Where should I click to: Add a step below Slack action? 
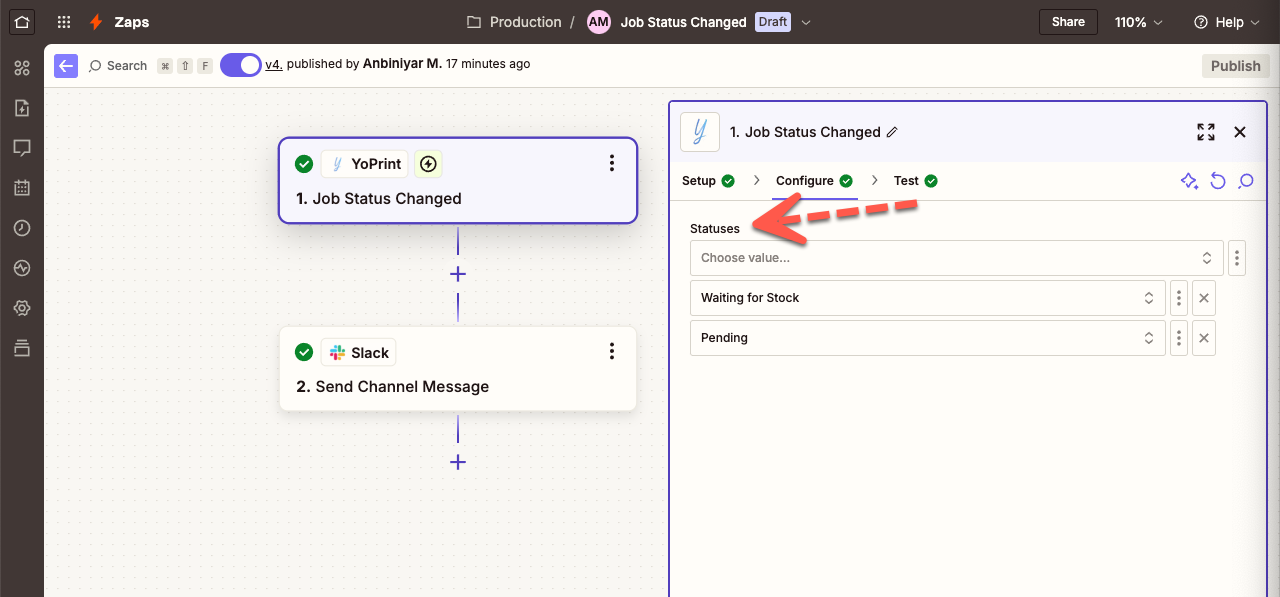tap(458, 462)
